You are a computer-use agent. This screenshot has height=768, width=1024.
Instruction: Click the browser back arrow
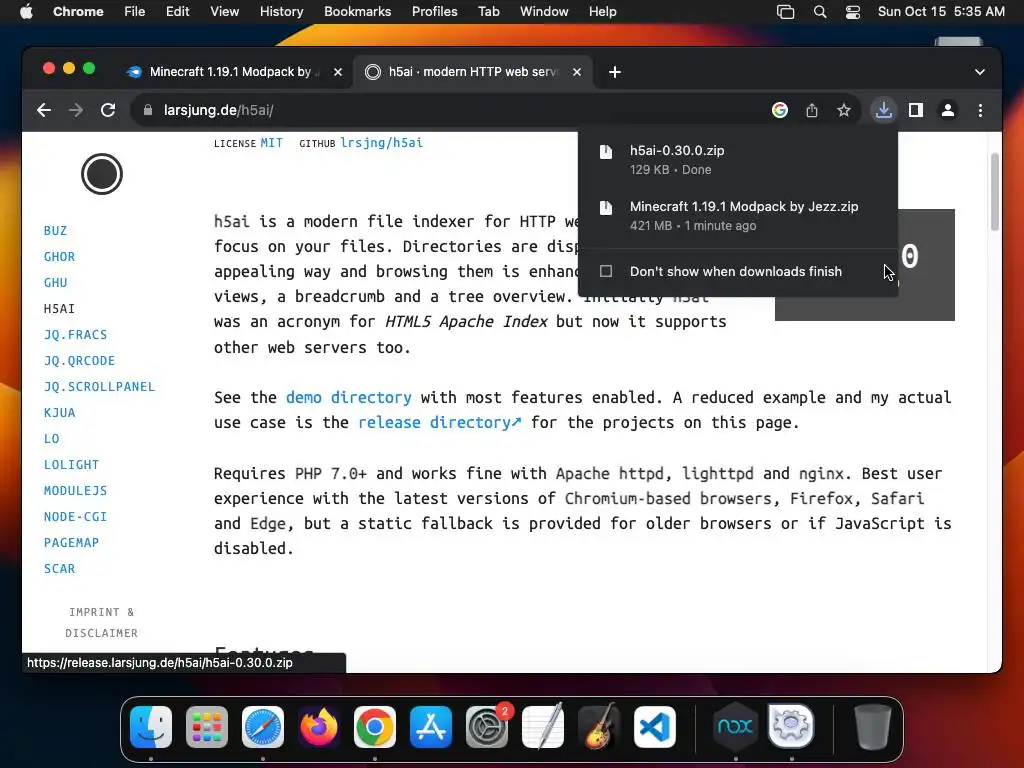click(44, 110)
